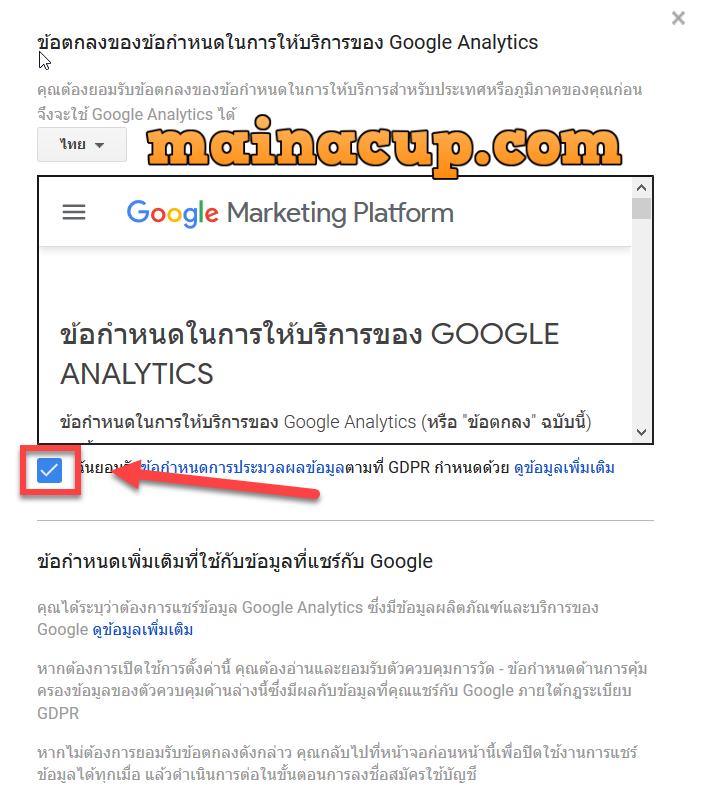Click the scroll up arrow in terms frame
704x791 pixels.
(x=641, y=188)
